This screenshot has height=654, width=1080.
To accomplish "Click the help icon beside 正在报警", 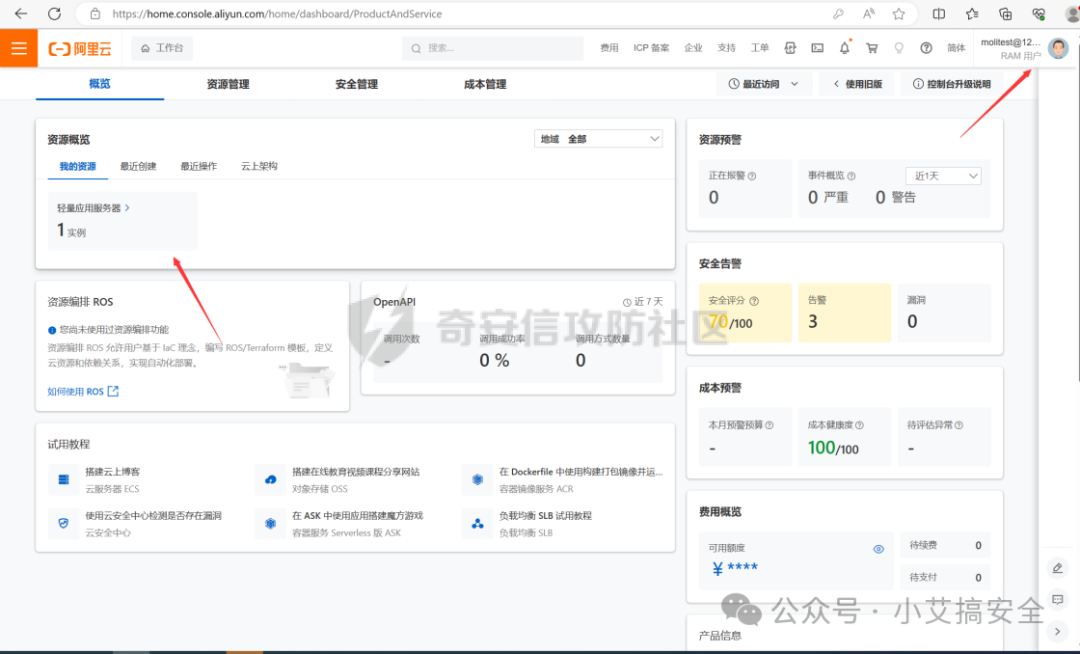I will pos(752,176).
